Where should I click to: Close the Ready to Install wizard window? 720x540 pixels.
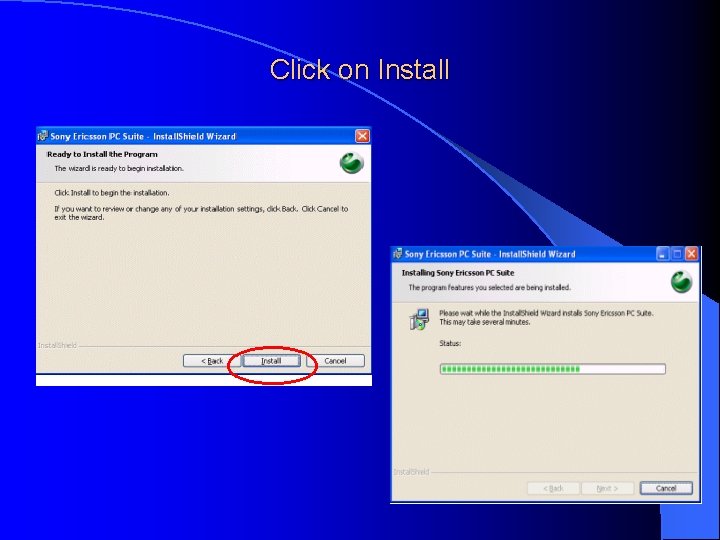click(x=362, y=136)
